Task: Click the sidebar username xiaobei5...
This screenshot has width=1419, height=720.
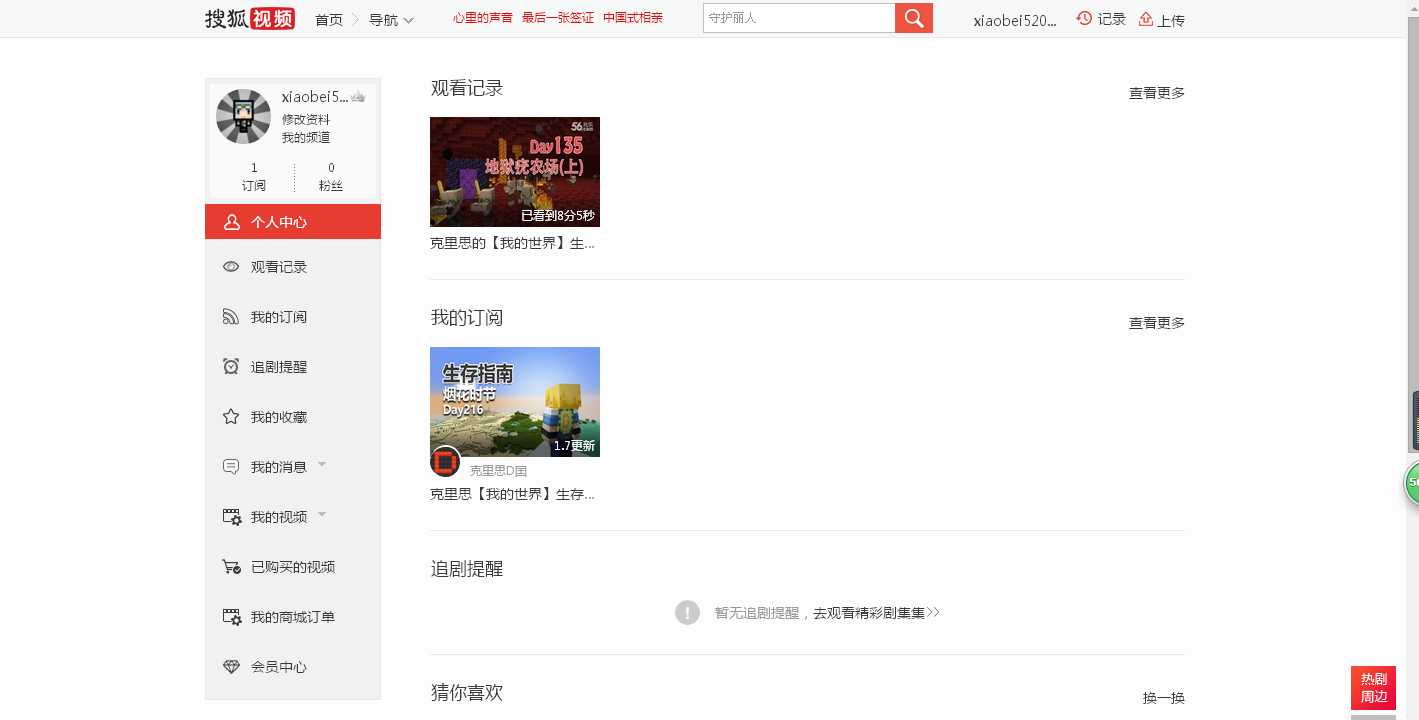Action: click(315, 97)
